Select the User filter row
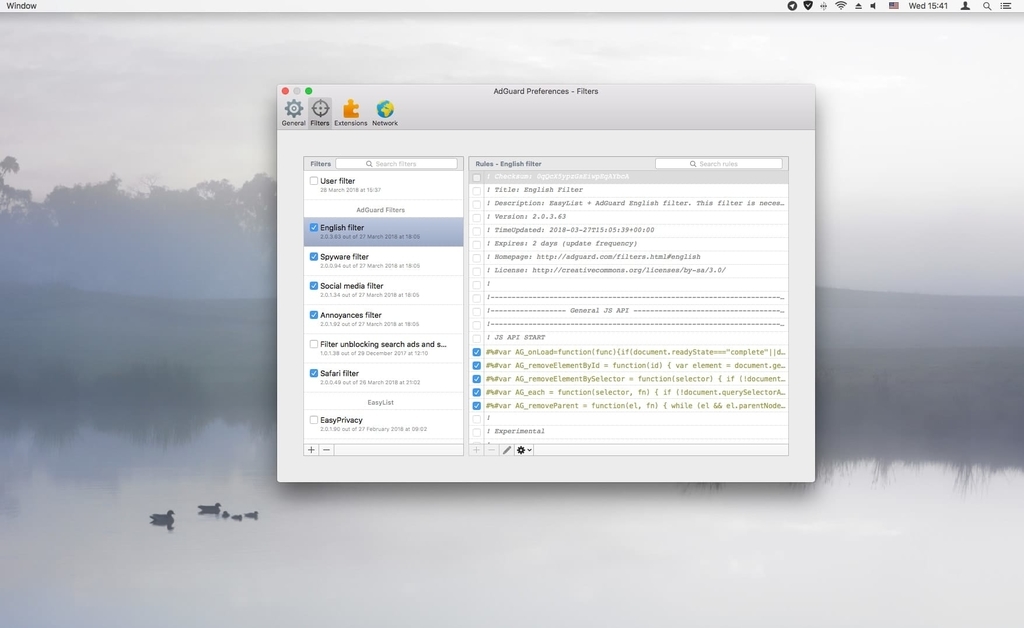The height and width of the screenshot is (628, 1024). (x=383, y=185)
